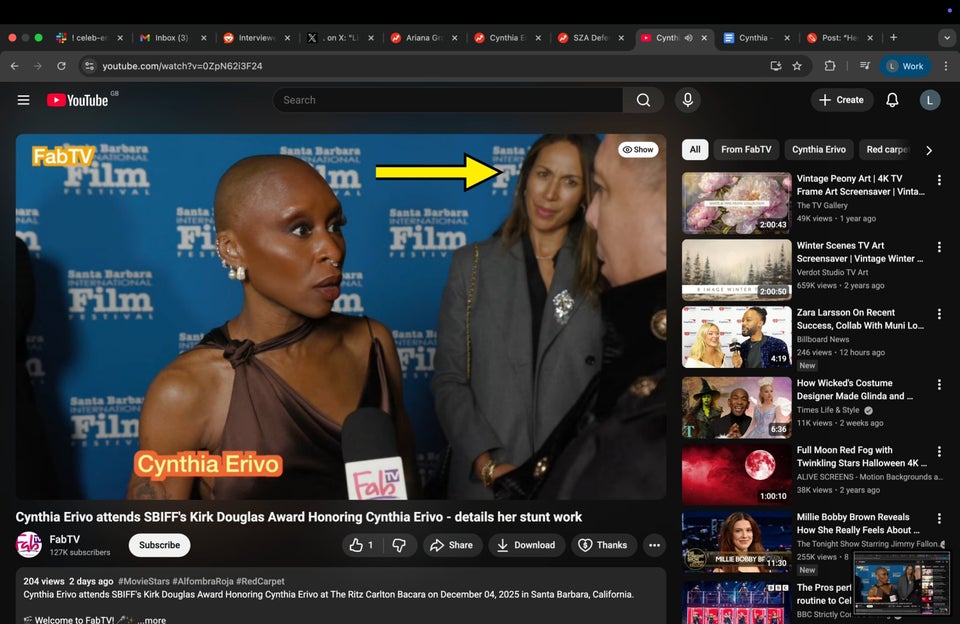Open the YouTube guide hamburger menu
The width and height of the screenshot is (960, 624).
(x=23, y=100)
